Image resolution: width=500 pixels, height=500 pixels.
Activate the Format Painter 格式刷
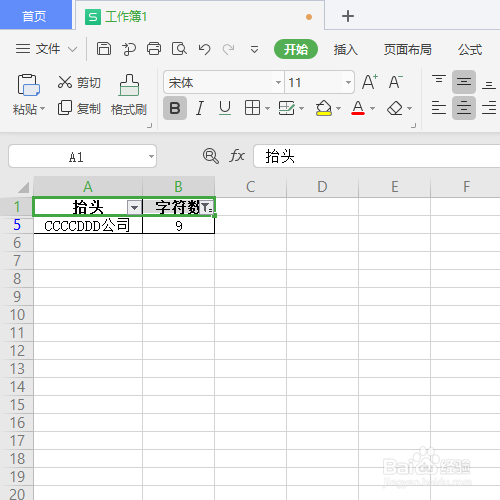point(129,95)
